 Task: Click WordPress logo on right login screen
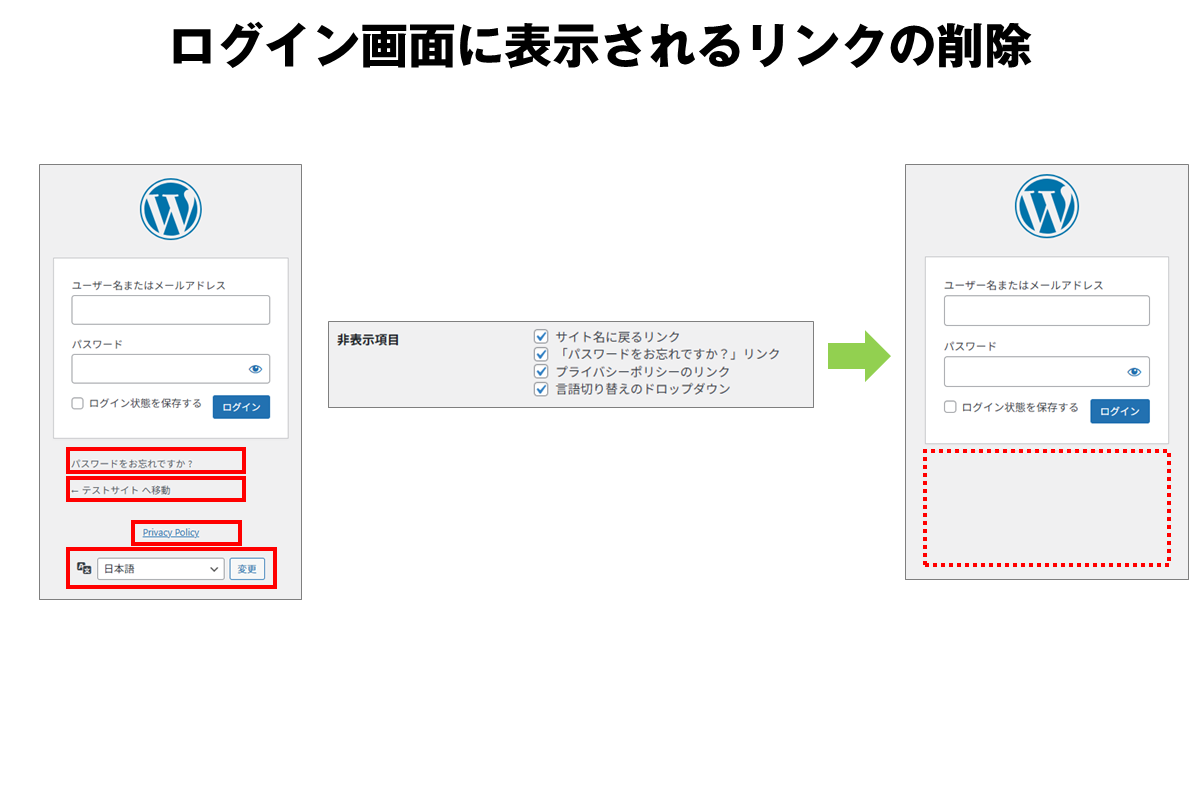pyautogui.click(x=1047, y=206)
